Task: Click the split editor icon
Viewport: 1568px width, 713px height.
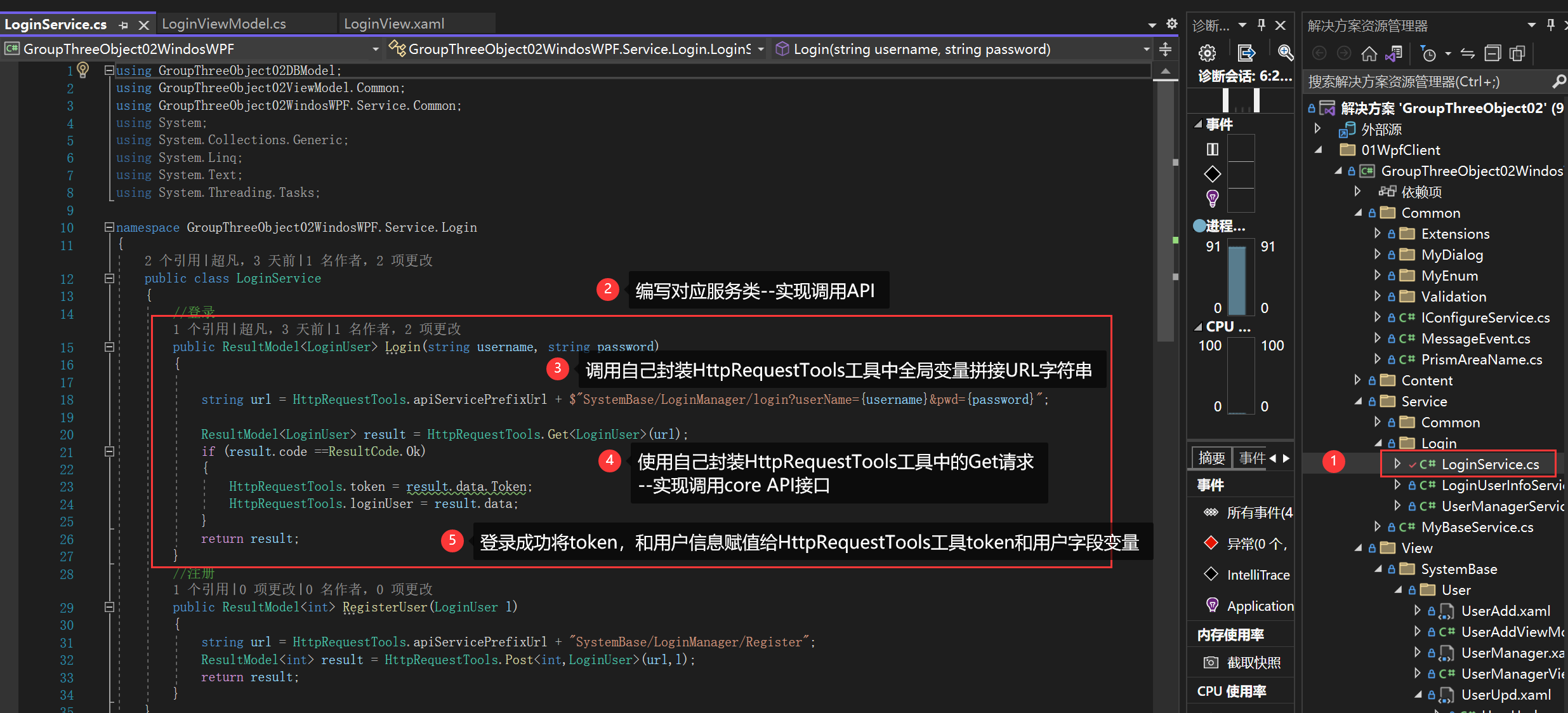Action: click(x=1166, y=50)
